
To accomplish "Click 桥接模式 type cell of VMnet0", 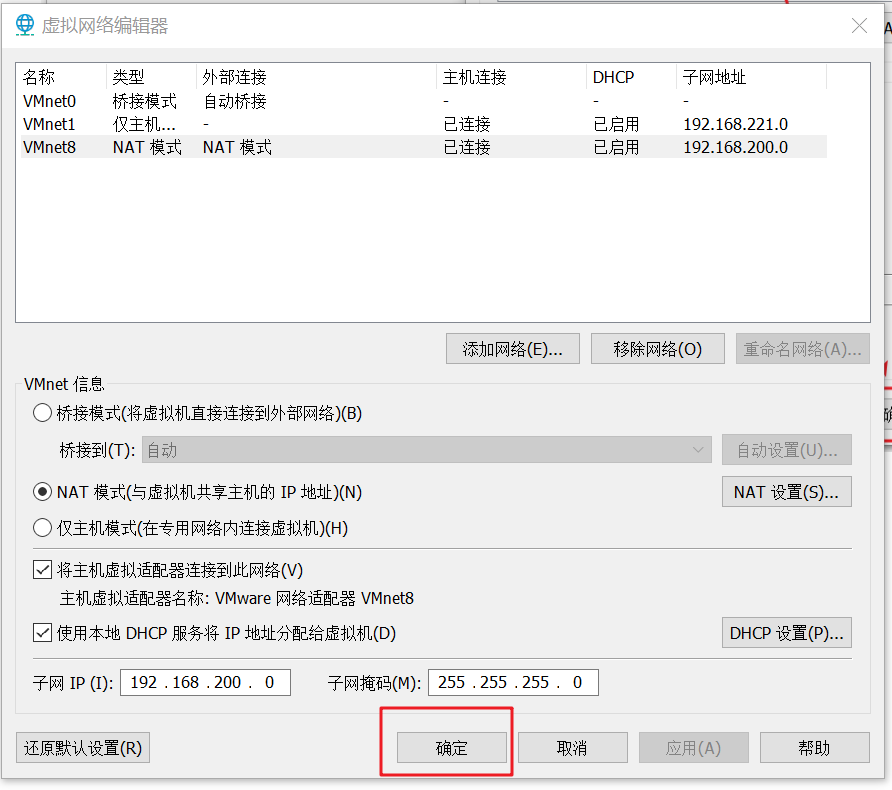I will [144, 101].
